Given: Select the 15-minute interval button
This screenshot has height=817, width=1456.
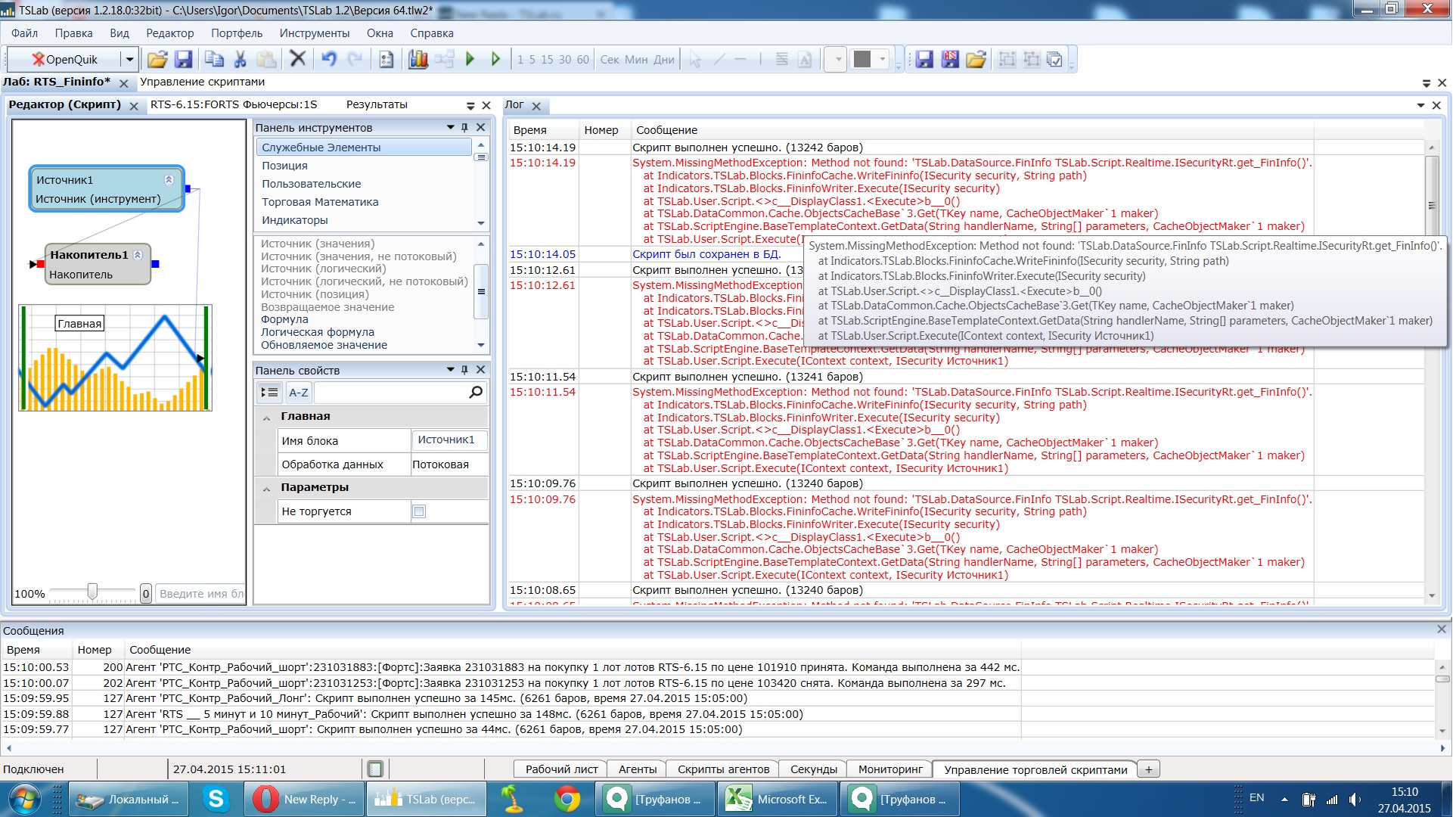Looking at the screenshot, I should tap(546, 59).
